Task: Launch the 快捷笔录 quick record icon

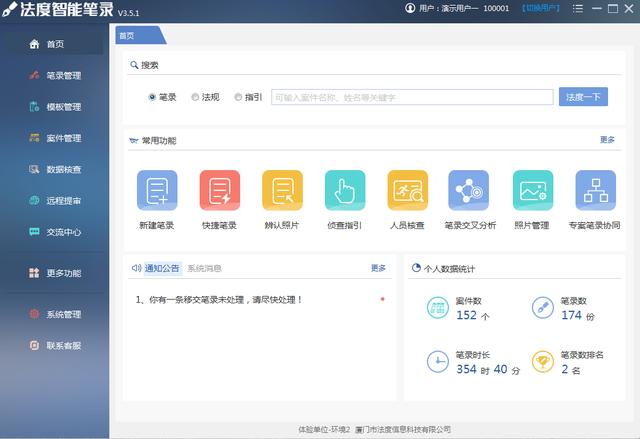Action: pyautogui.click(x=219, y=190)
